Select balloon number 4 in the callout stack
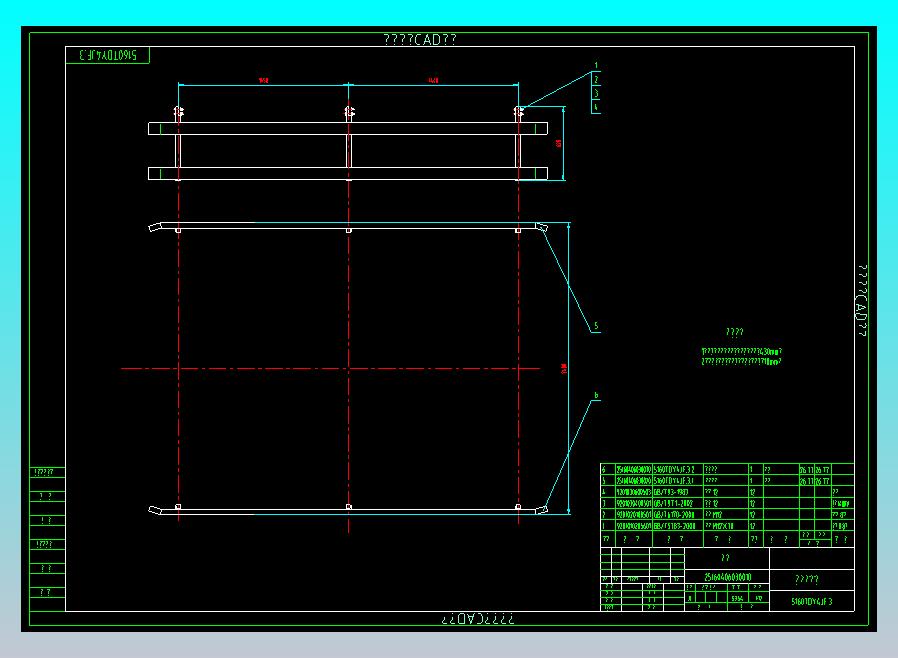Image resolution: width=898 pixels, height=658 pixels. [596, 107]
